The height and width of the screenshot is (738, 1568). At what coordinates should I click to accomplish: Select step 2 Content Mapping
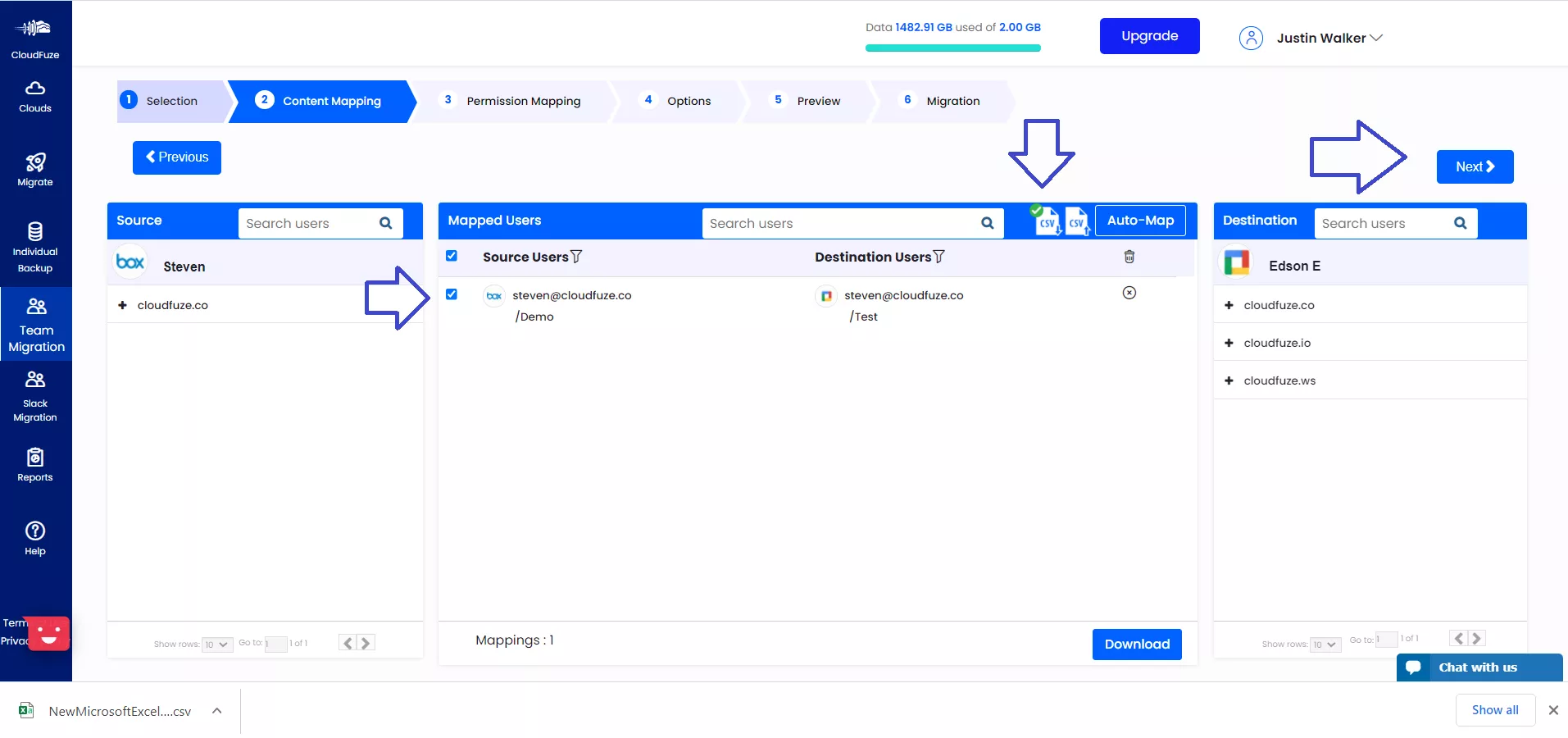pyautogui.click(x=321, y=101)
